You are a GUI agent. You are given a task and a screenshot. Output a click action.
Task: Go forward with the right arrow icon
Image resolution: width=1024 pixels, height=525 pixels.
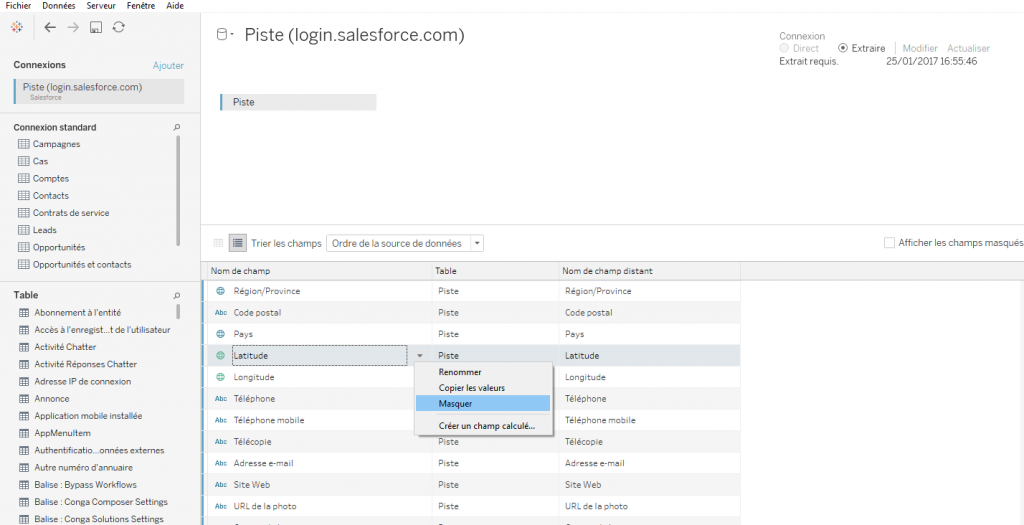73,27
